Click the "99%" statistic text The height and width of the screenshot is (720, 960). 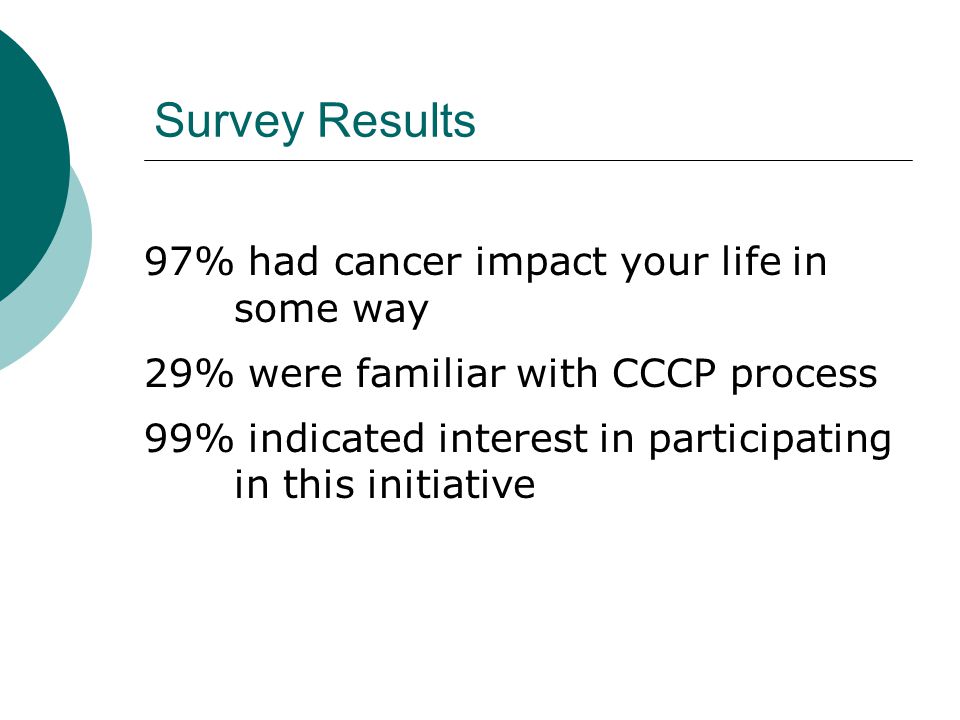pyautogui.click(x=189, y=438)
